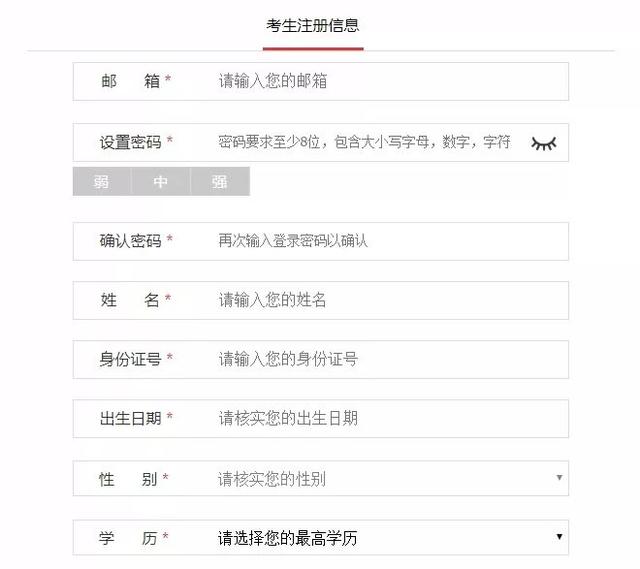640x569 pixels.
Task: Click the arrow of 学历 dropdown
Action: tap(559, 536)
